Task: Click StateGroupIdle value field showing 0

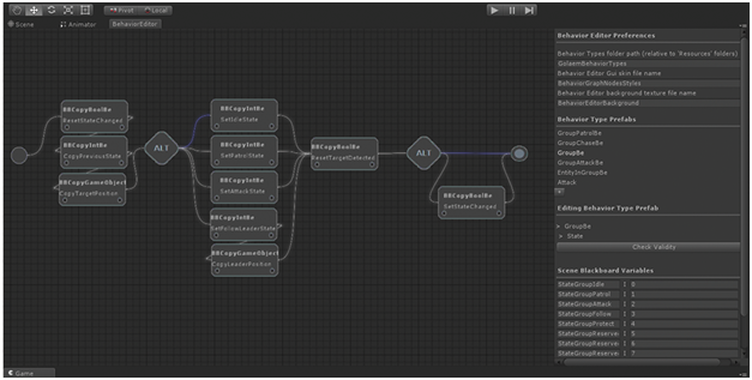Action: pos(683,284)
